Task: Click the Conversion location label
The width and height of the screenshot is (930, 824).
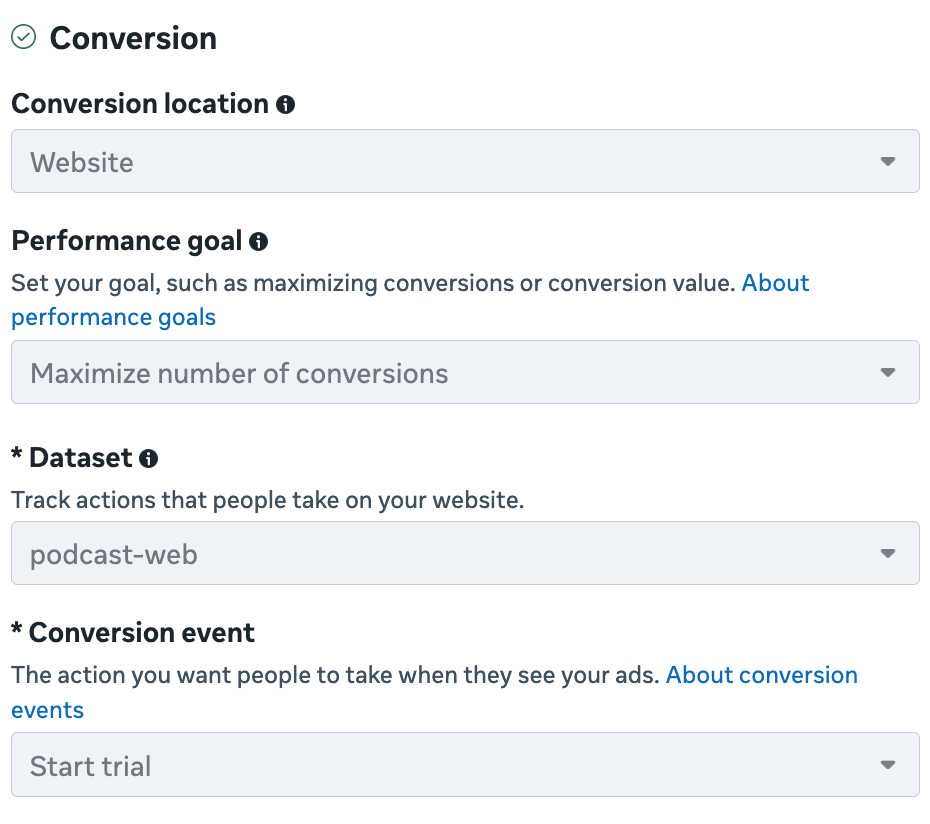Action: click(140, 104)
